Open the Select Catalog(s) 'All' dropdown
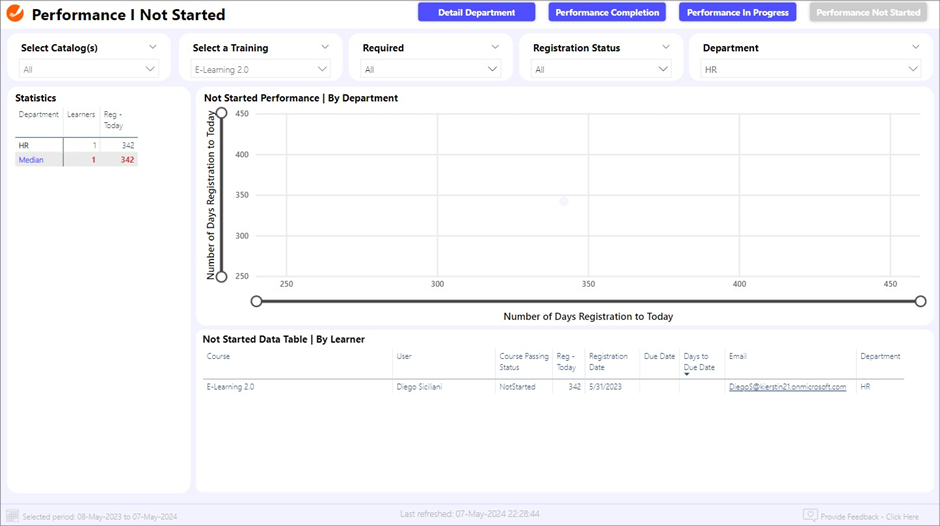940x526 pixels. point(89,69)
